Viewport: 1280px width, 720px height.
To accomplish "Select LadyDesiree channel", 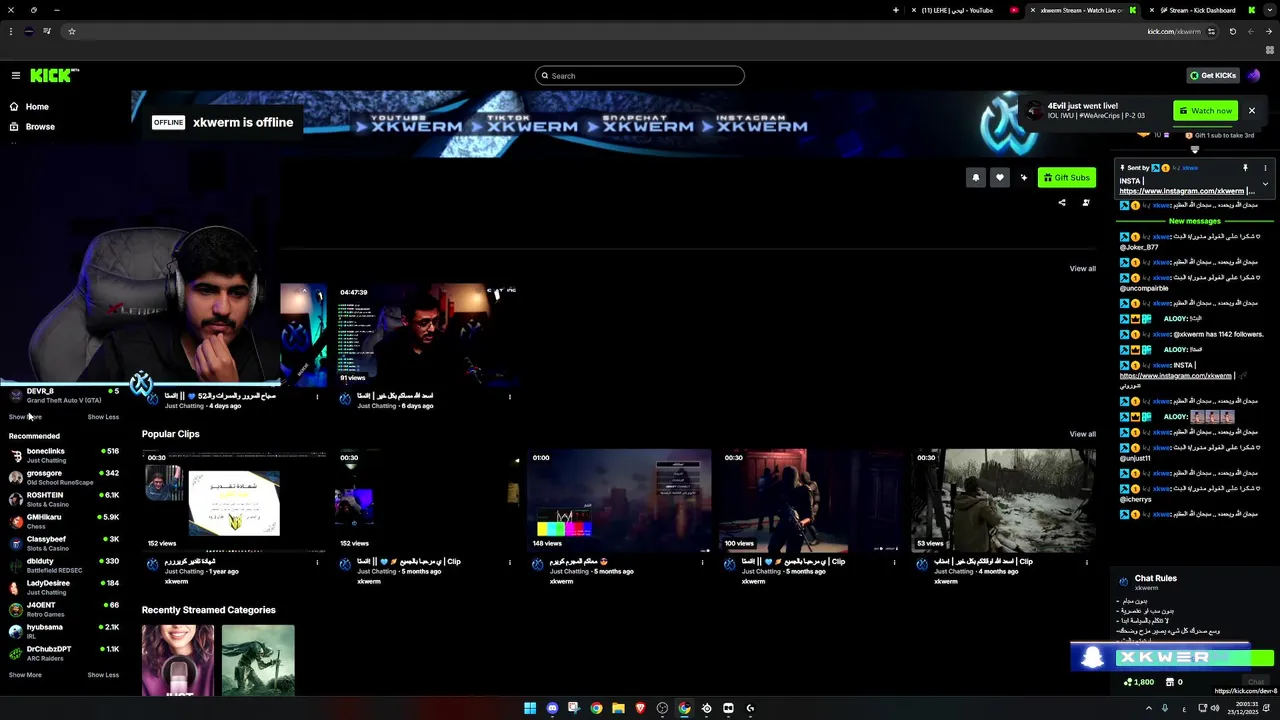I will coord(64,587).
